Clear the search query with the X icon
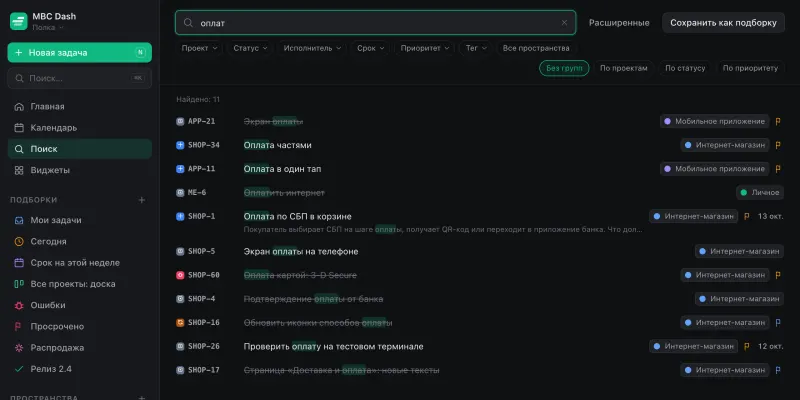 pos(564,22)
